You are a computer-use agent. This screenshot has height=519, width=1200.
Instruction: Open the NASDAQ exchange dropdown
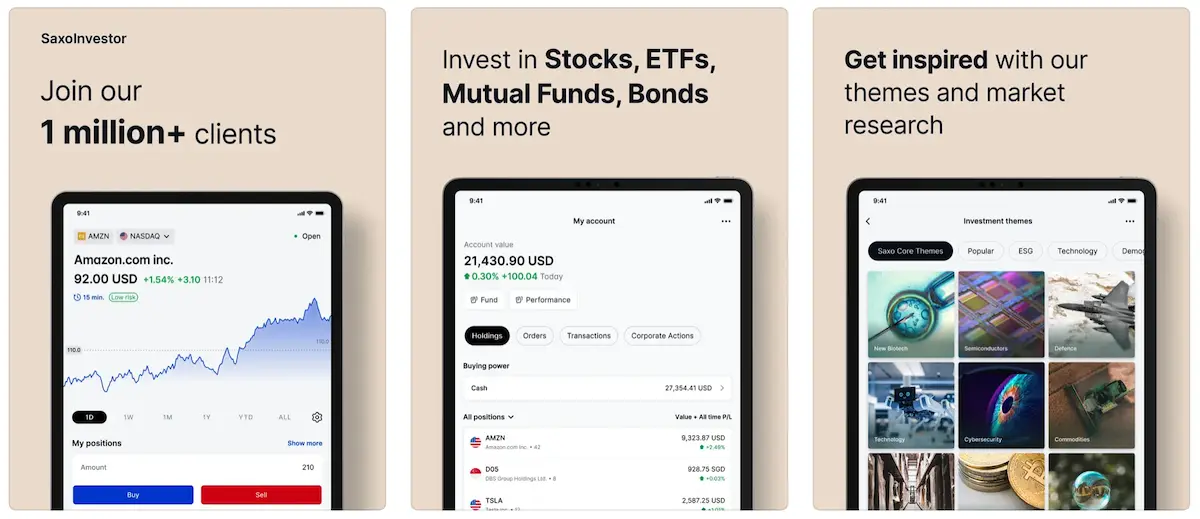(145, 236)
